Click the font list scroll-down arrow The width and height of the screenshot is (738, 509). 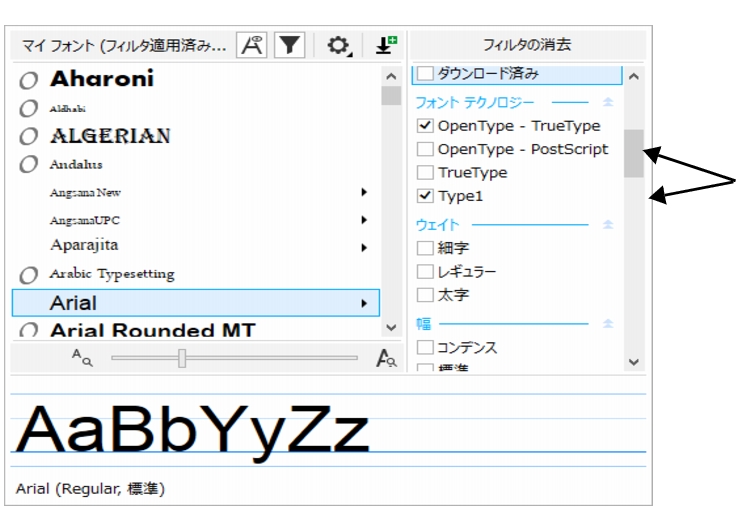391,327
